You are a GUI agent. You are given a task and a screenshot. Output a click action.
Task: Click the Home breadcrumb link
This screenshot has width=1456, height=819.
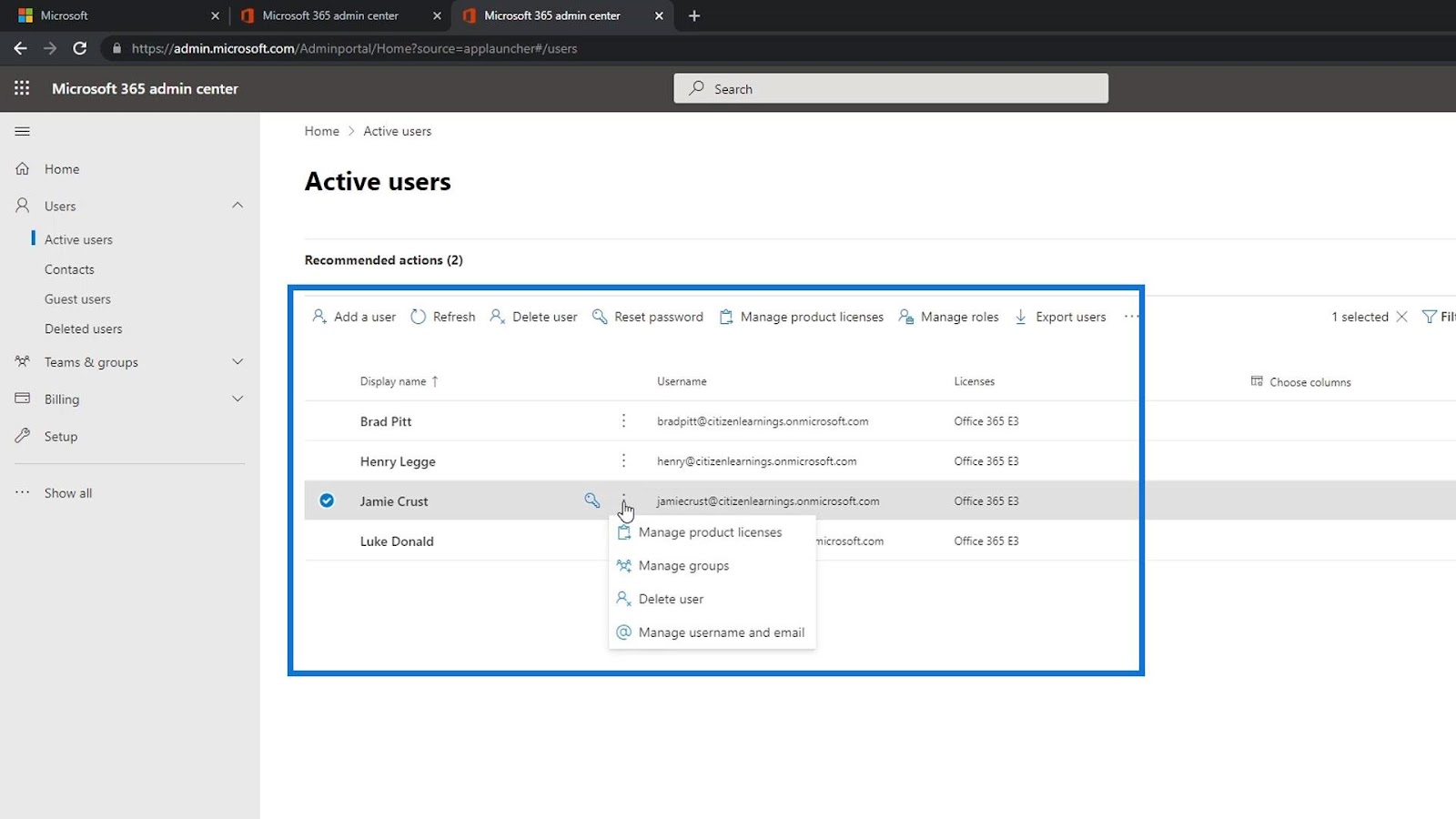322,131
